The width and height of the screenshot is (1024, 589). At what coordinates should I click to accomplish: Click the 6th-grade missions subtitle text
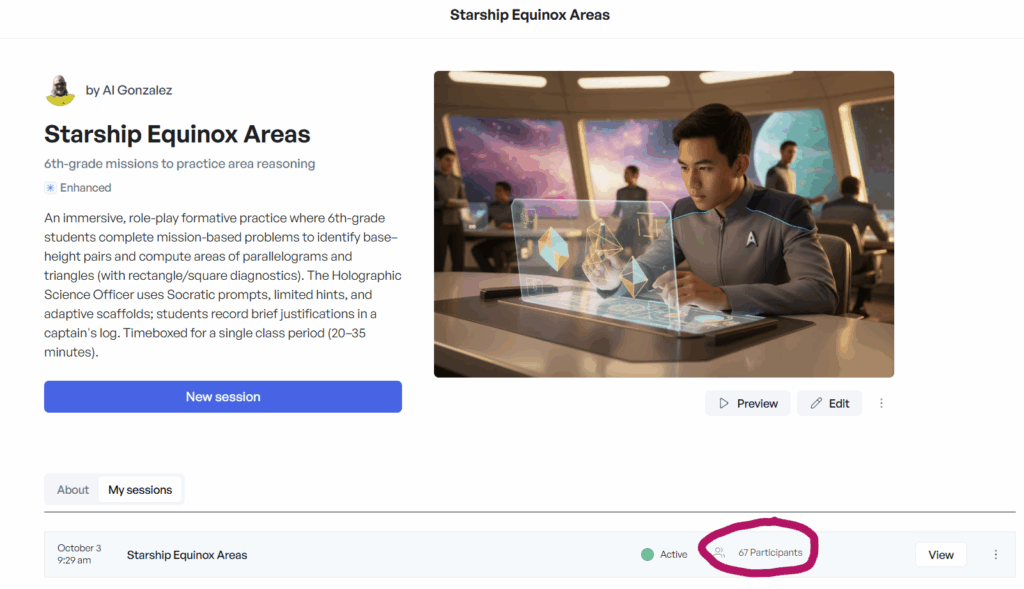pyautogui.click(x=179, y=164)
